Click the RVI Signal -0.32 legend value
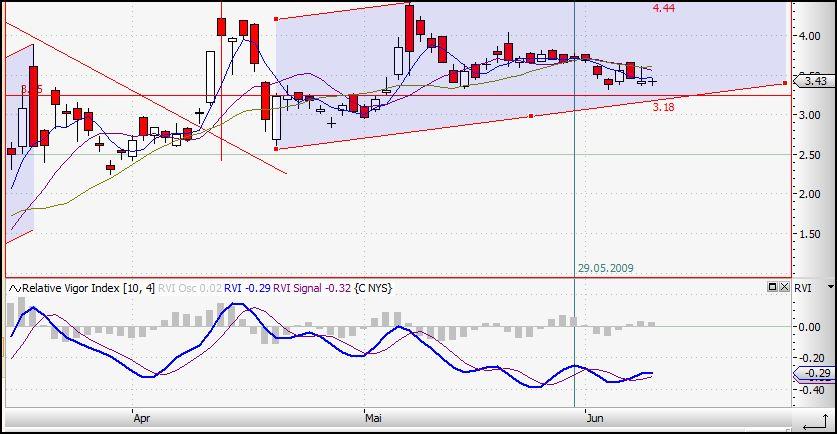Screen dimensions: 837x434 tap(312, 288)
